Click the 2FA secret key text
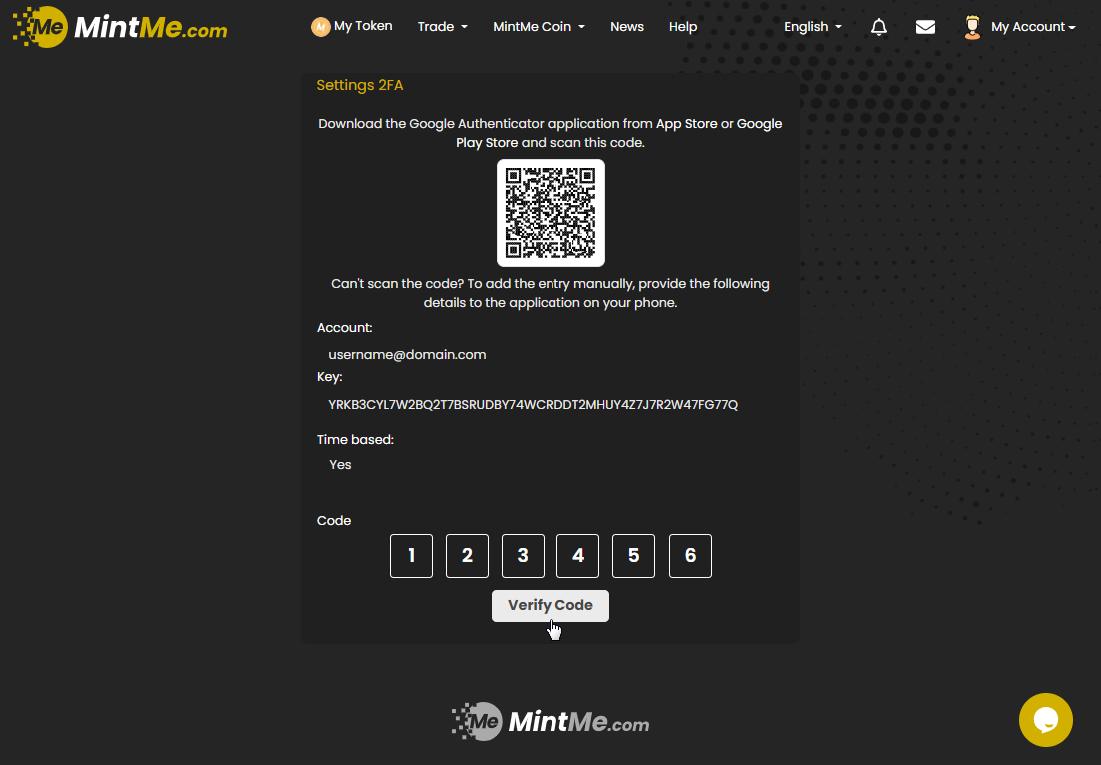This screenshot has height=765, width=1101. 533,405
